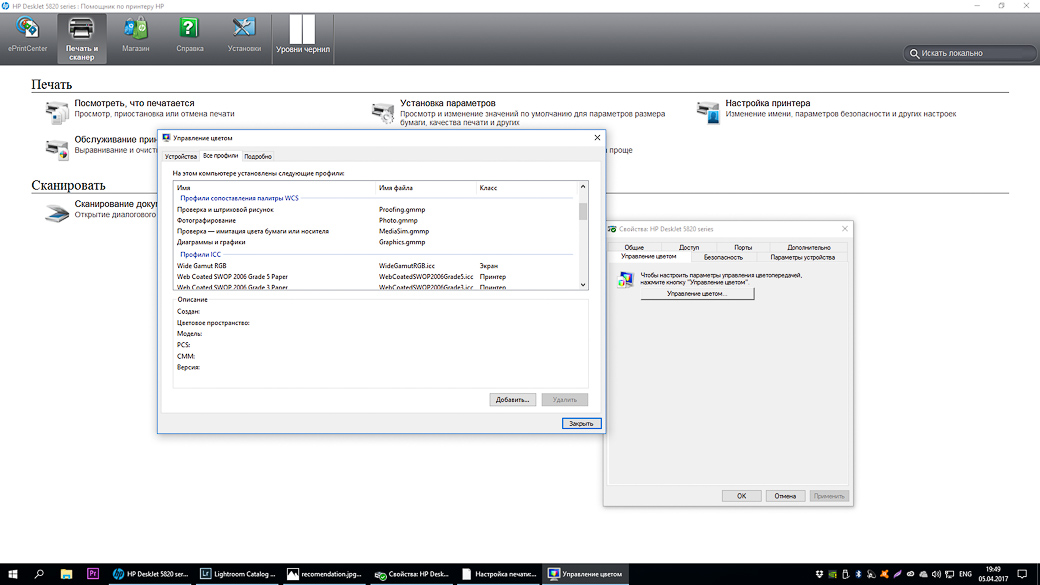Click Закрыть in the color management dialog
1040x585 pixels.
tap(582, 424)
